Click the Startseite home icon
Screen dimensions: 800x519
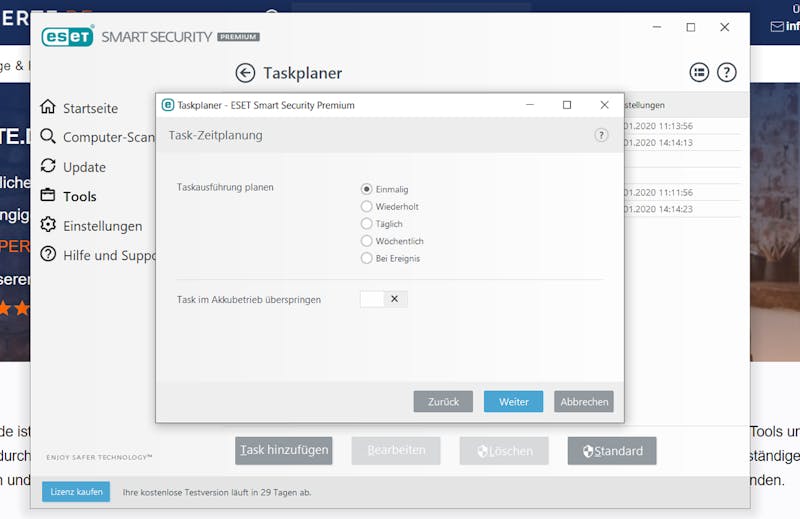point(48,107)
